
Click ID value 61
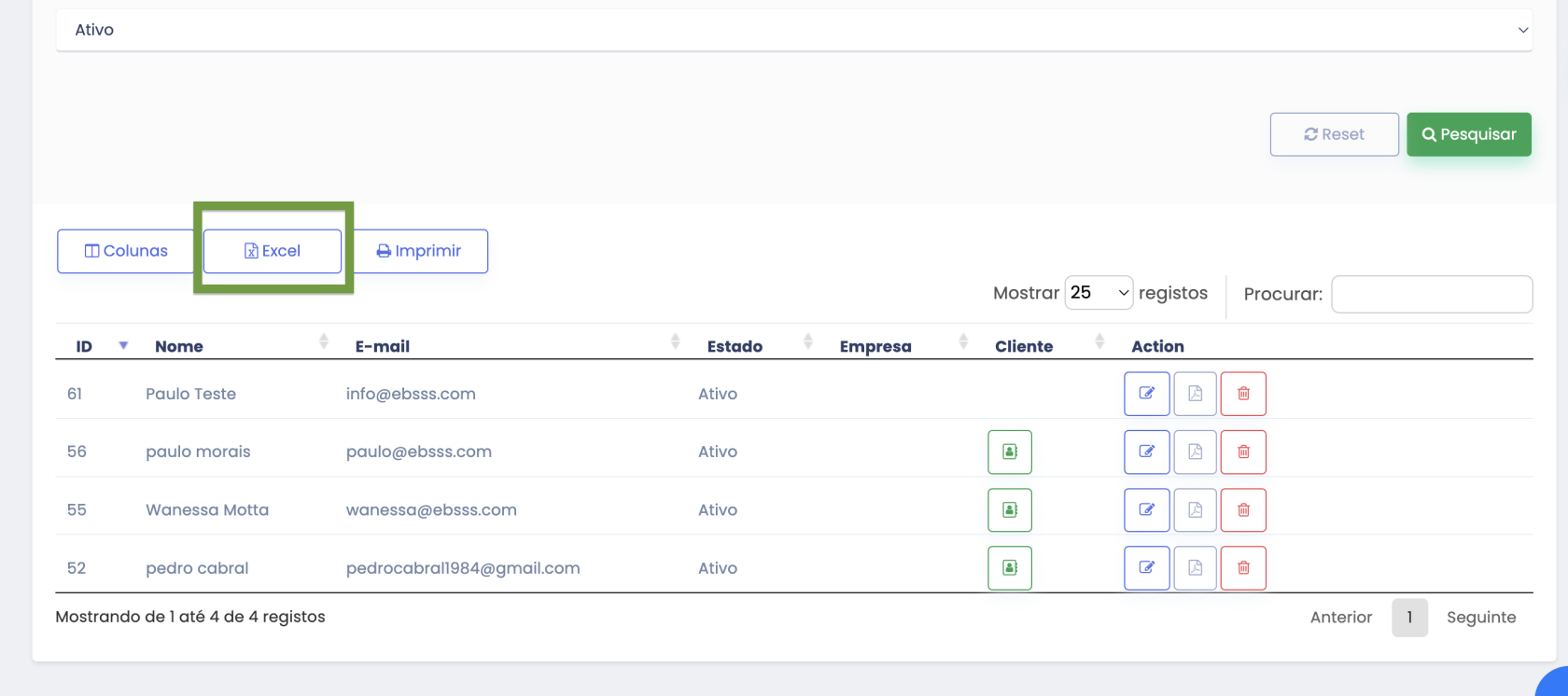tap(75, 394)
